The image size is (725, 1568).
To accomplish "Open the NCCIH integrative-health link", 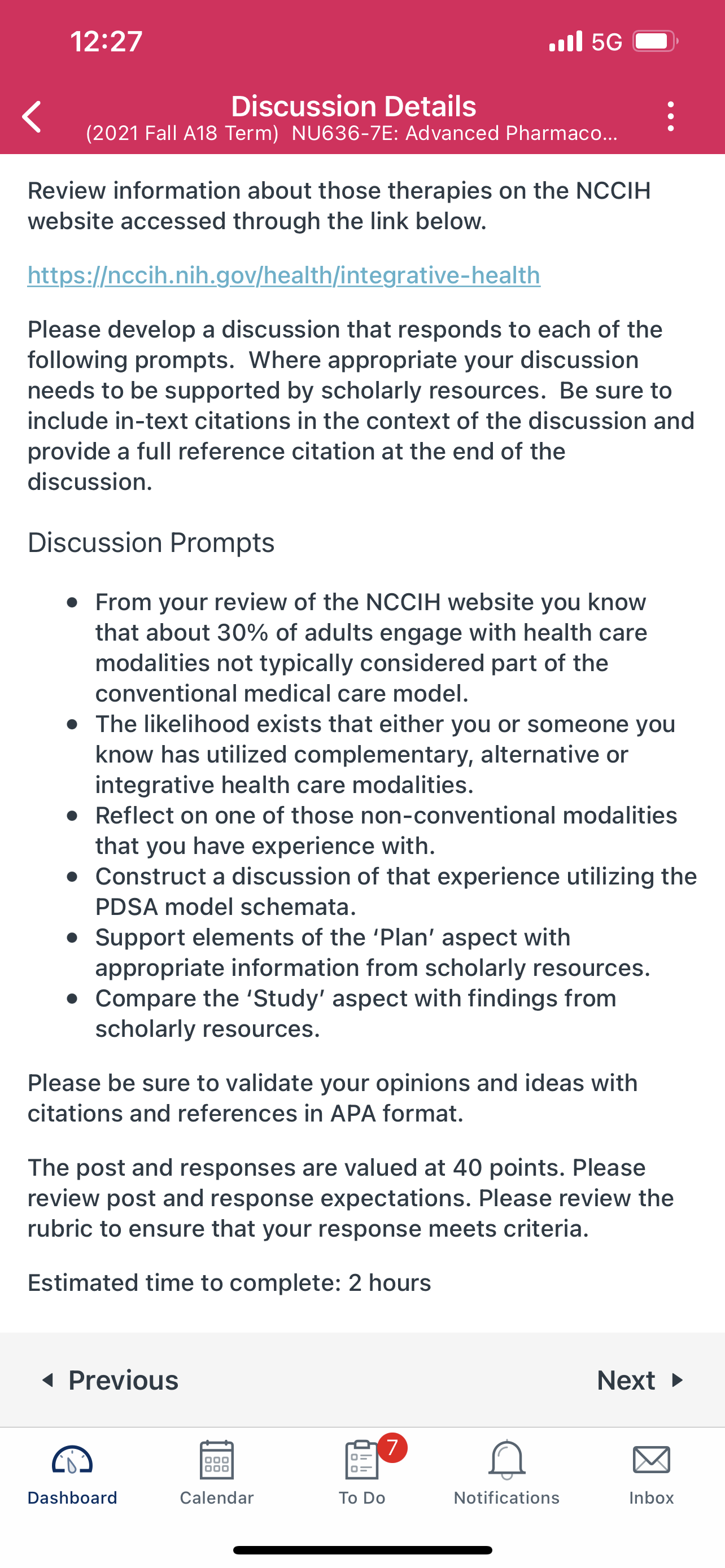I will [x=283, y=275].
